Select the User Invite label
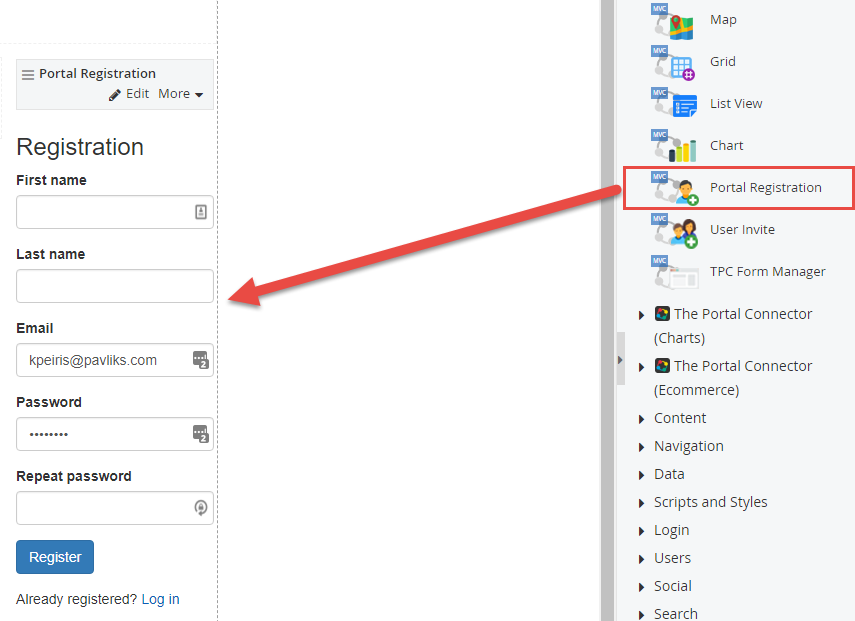Viewport: 855px width, 621px height. tap(742, 230)
